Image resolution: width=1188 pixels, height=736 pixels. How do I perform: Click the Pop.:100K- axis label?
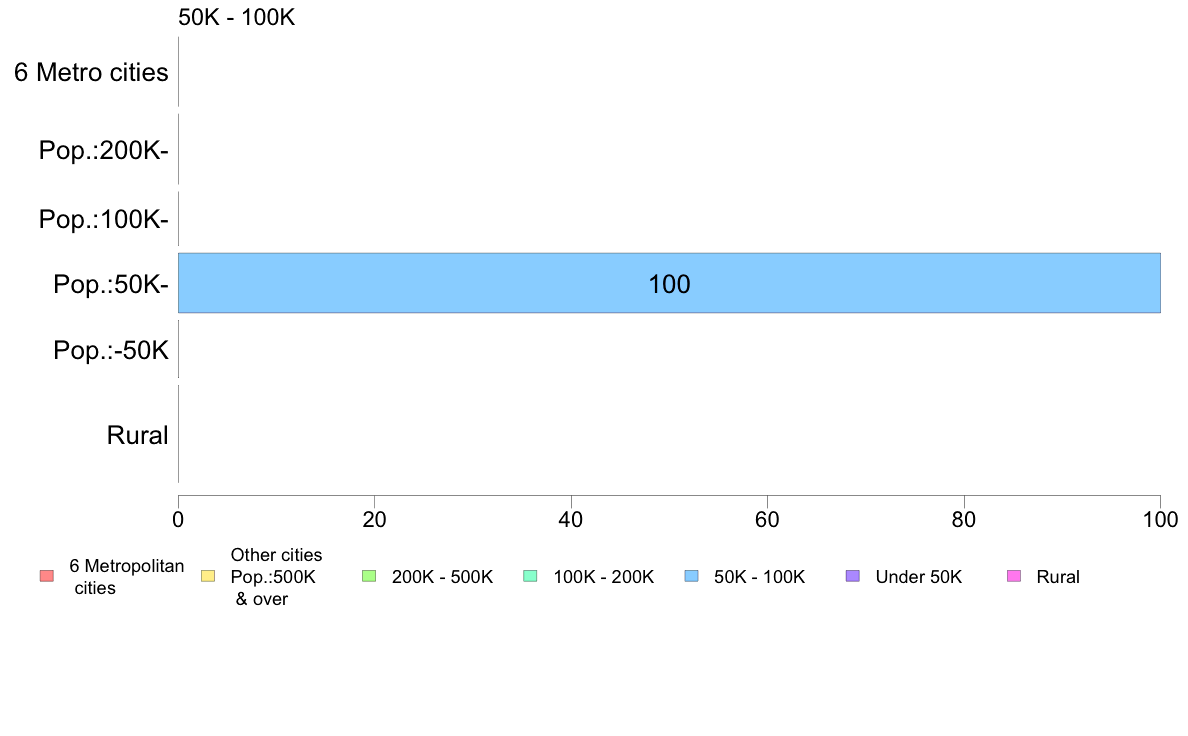(x=104, y=219)
